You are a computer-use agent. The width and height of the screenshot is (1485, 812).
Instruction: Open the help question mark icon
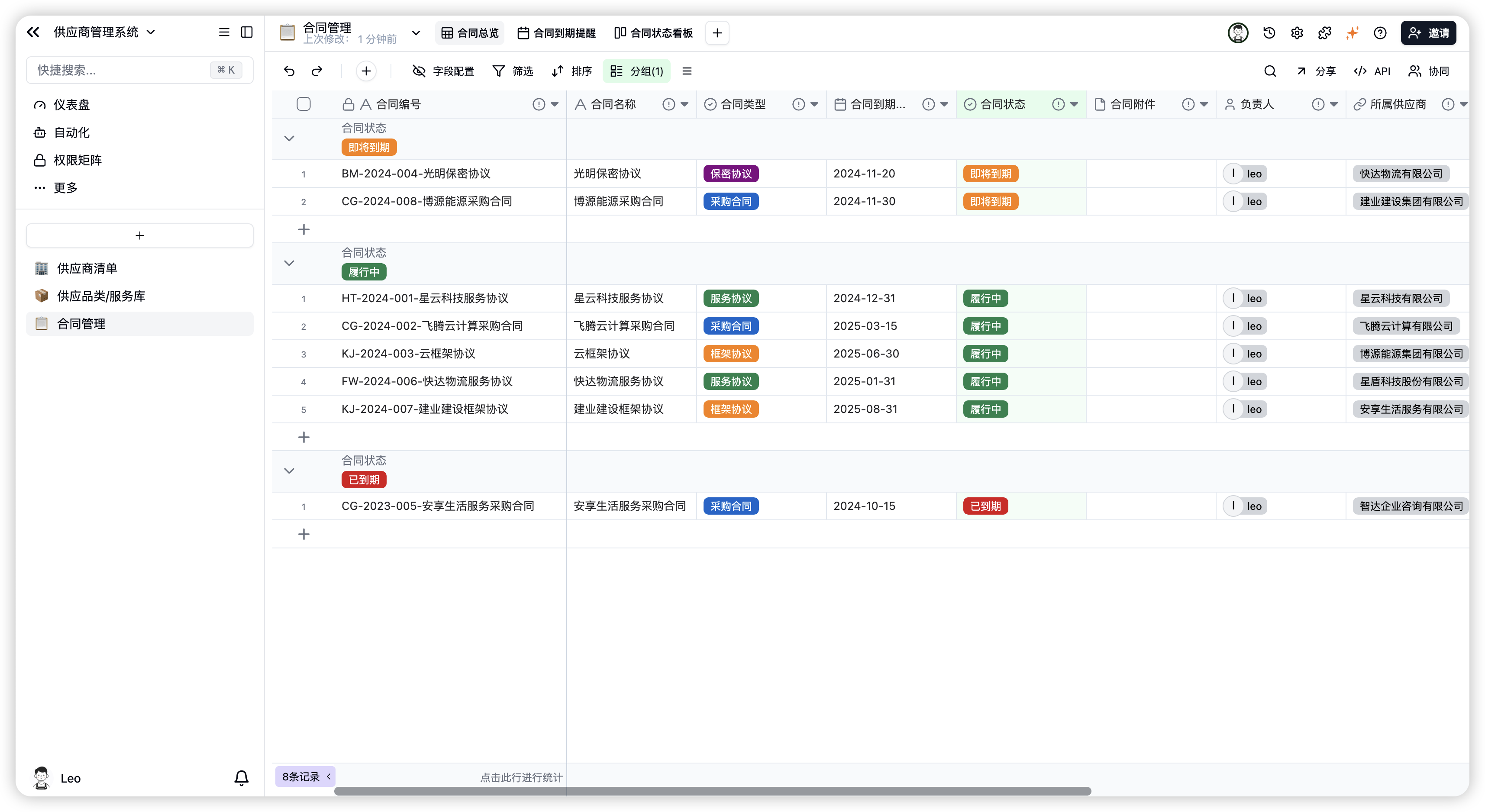tap(1379, 33)
